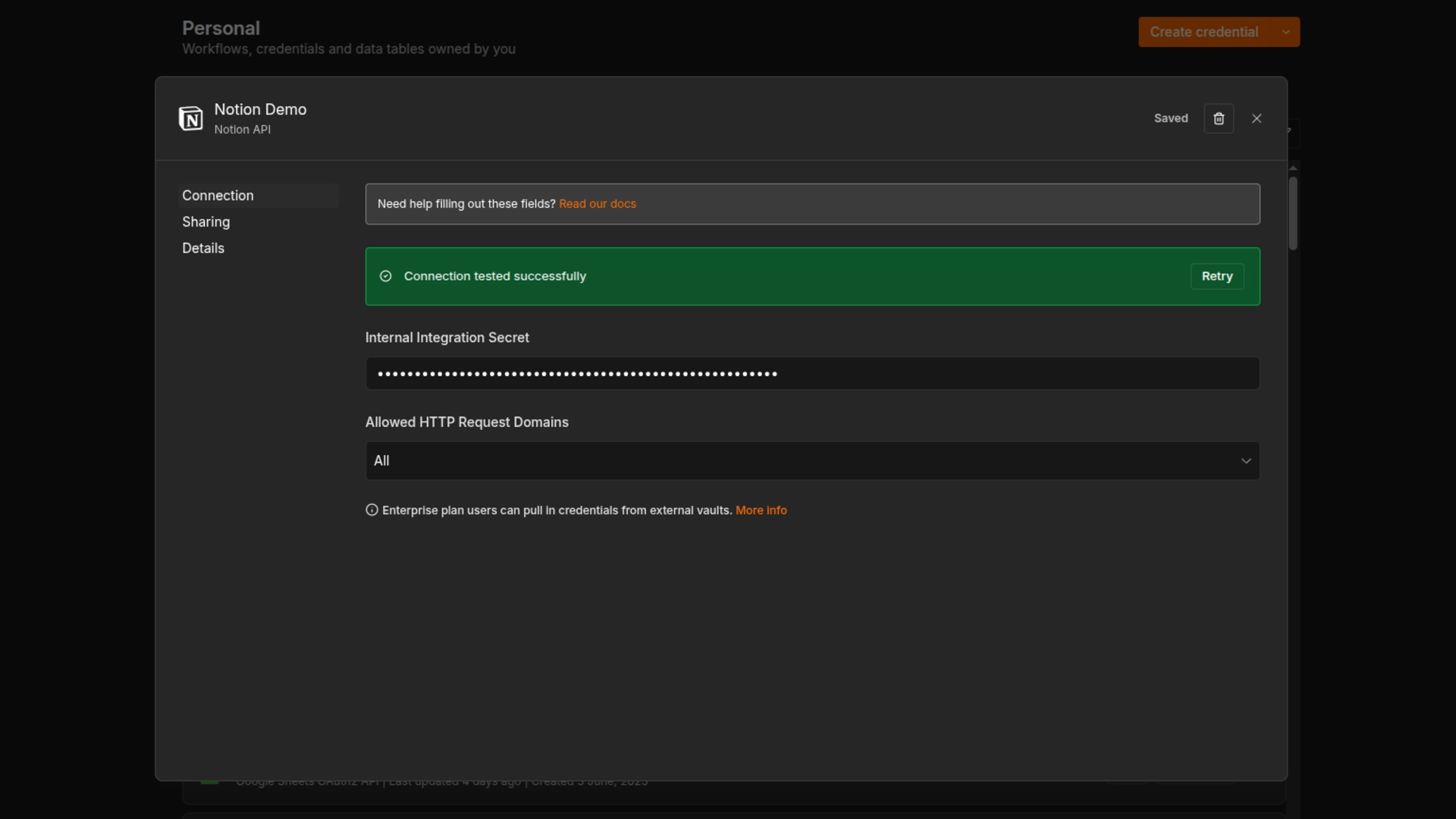Viewport: 1456px width, 819px height.
Task: Click the Internal Integration Secret label
Action: (x=447, y=337)
